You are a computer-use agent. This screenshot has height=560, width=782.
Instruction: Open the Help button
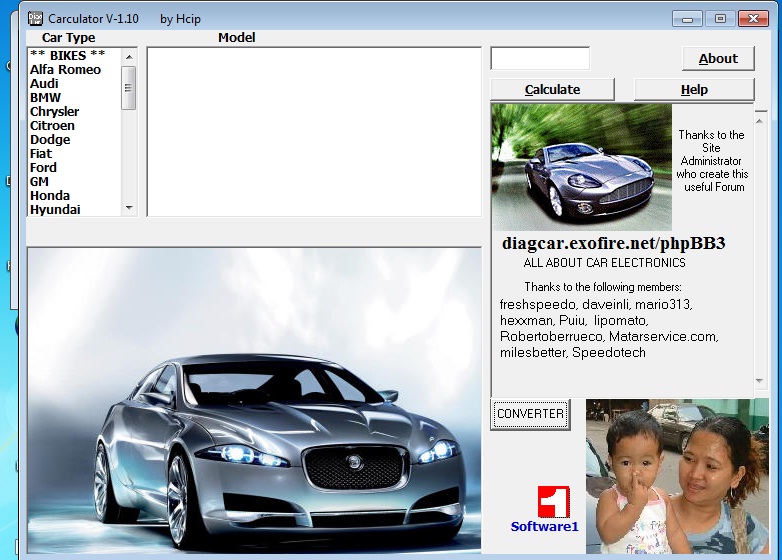pyautogui.click(x=694, y=89)
